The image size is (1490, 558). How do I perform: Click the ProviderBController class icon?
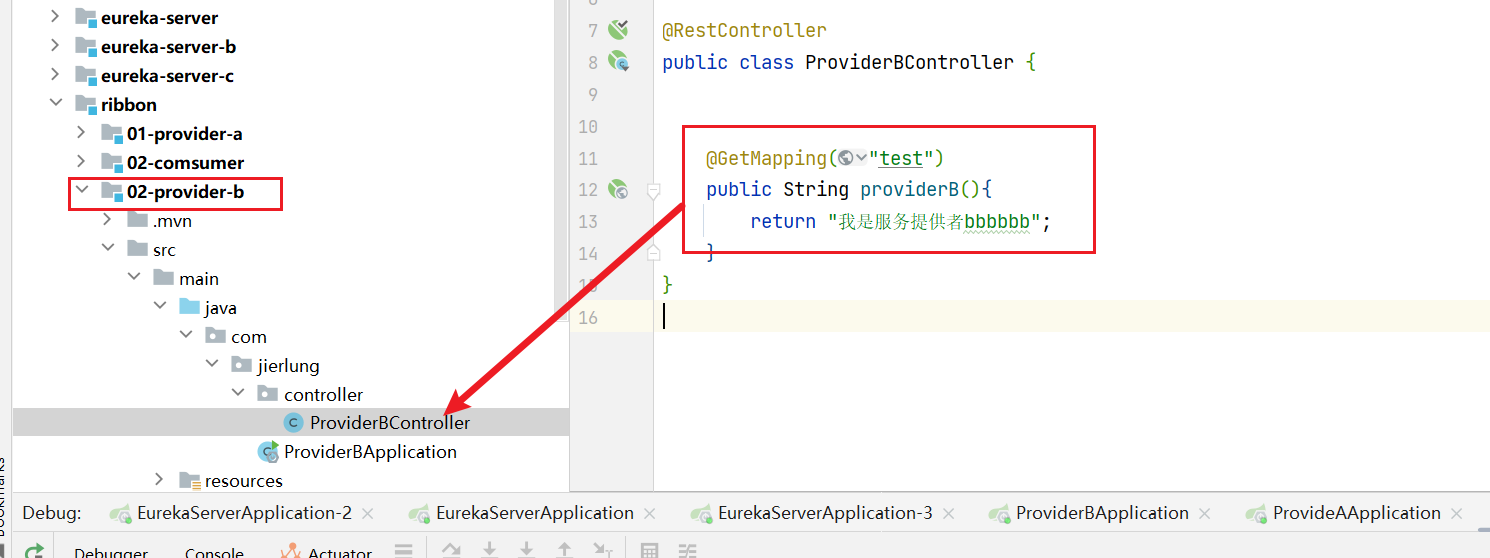pyautogui.click(x=293, y=423)
